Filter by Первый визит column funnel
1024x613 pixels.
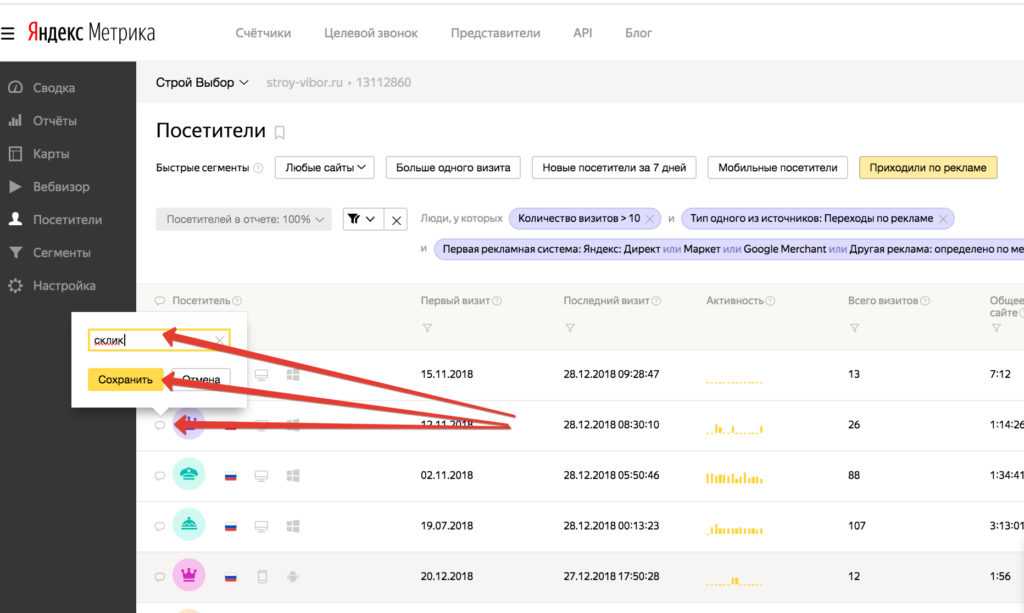[x=426, y=328]
